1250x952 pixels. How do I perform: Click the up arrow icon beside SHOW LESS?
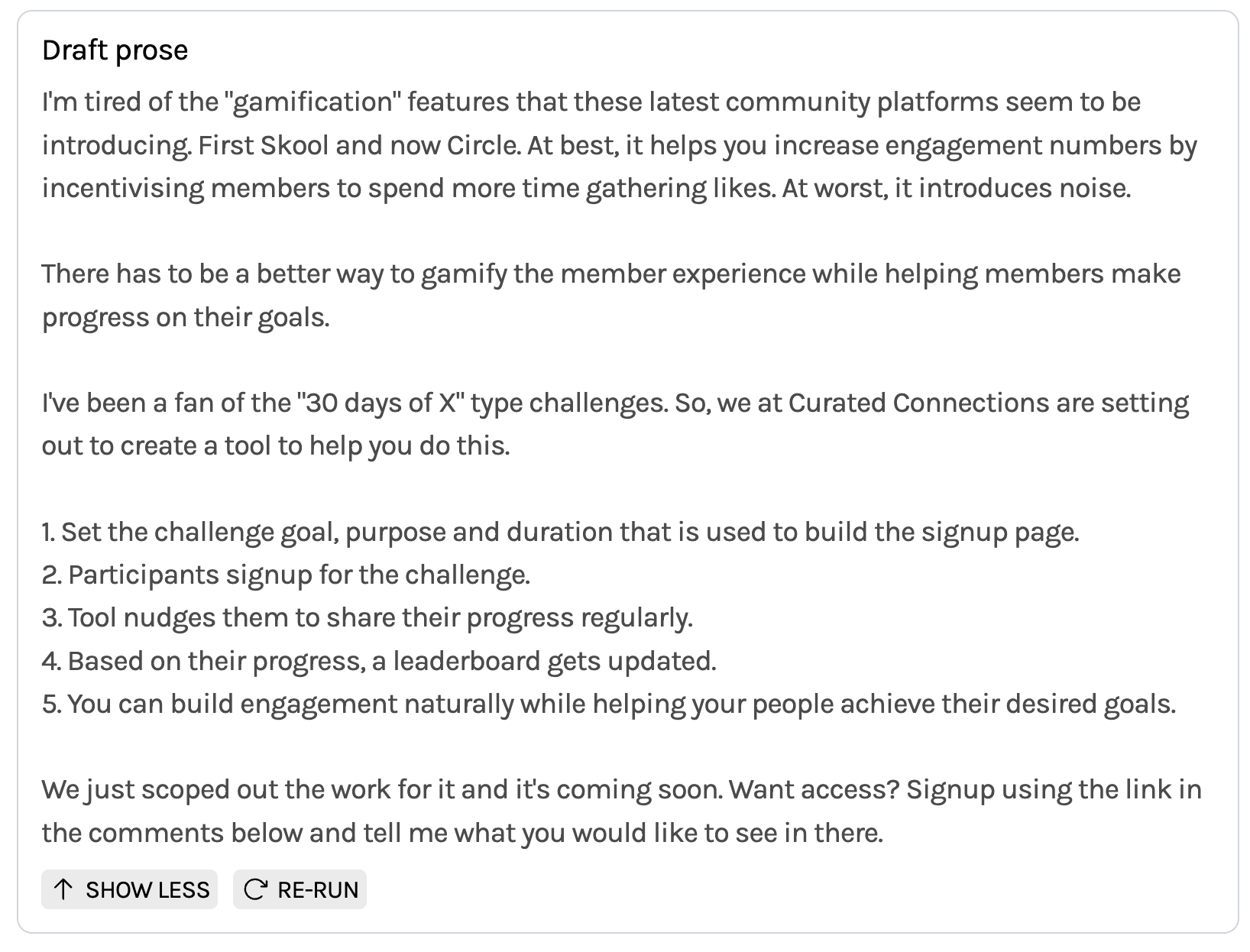click(64, 889)
